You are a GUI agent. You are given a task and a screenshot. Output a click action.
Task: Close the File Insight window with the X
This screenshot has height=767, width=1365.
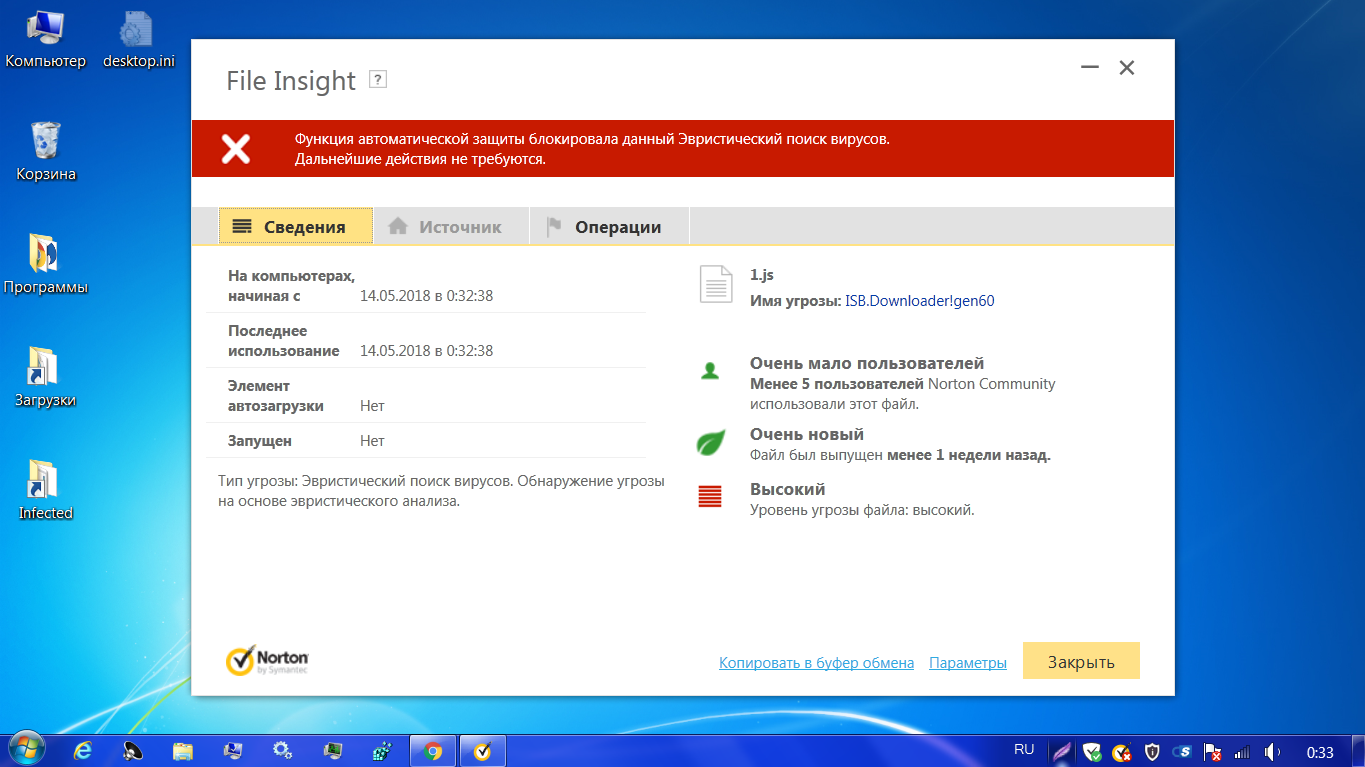[x=1127, y=68]
